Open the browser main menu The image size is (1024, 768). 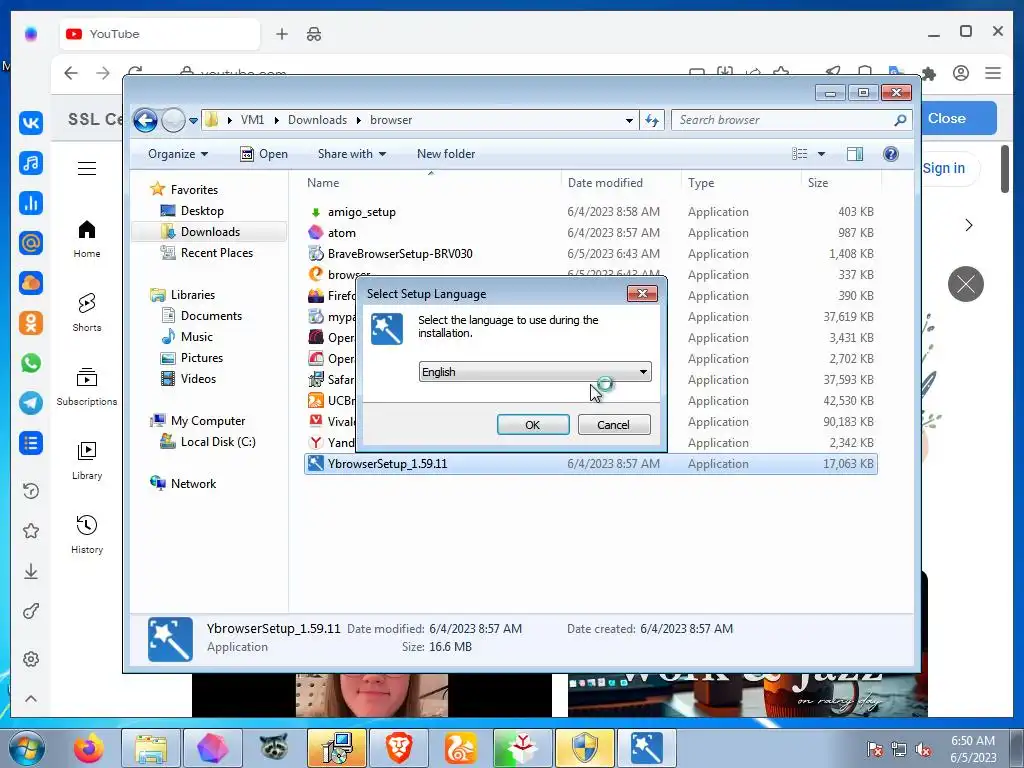click(x=993, y=72)
